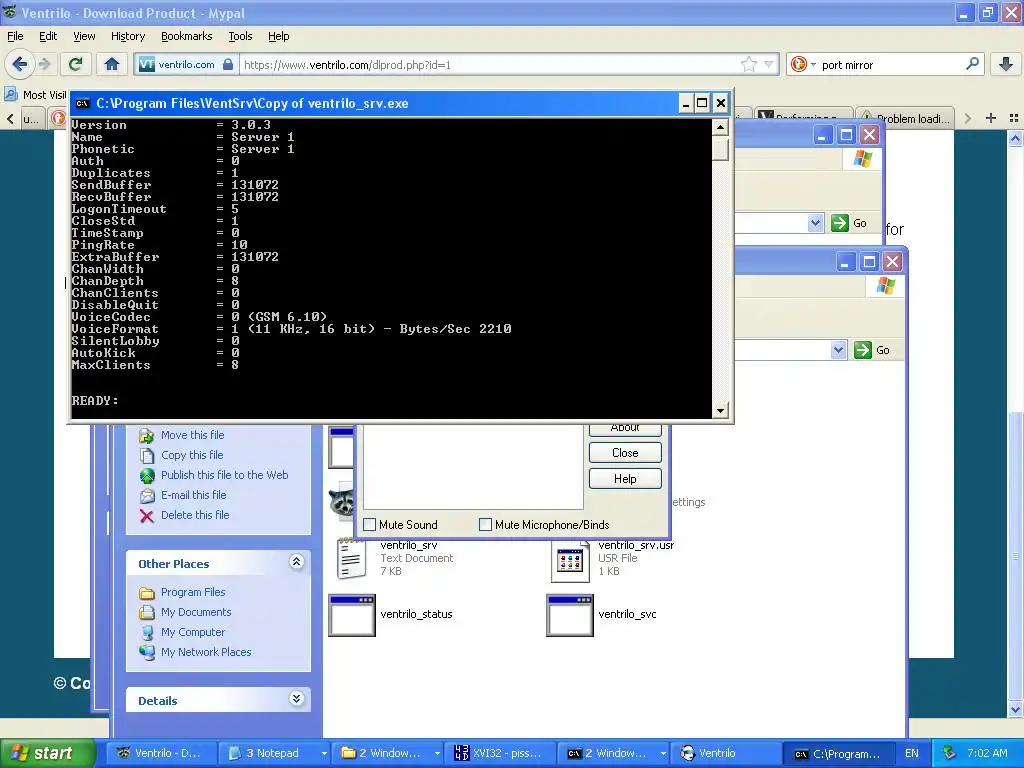
Task: Click the Move this file icon
Action: pos(147,436)
